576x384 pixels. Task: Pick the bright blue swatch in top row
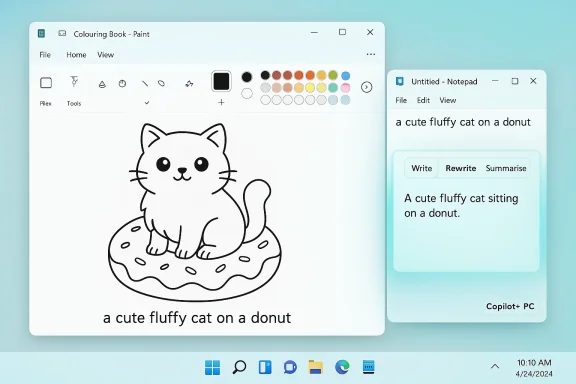pyautogui.click(x=345, y=76)
